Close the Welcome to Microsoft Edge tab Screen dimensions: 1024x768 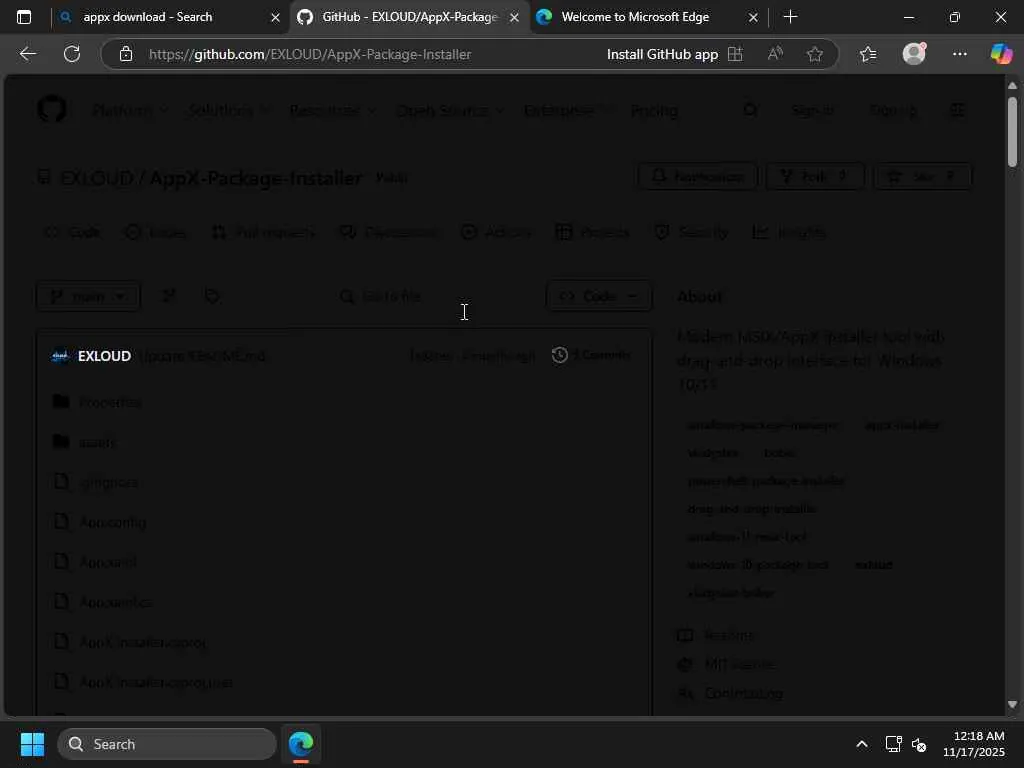pos(753,18)
